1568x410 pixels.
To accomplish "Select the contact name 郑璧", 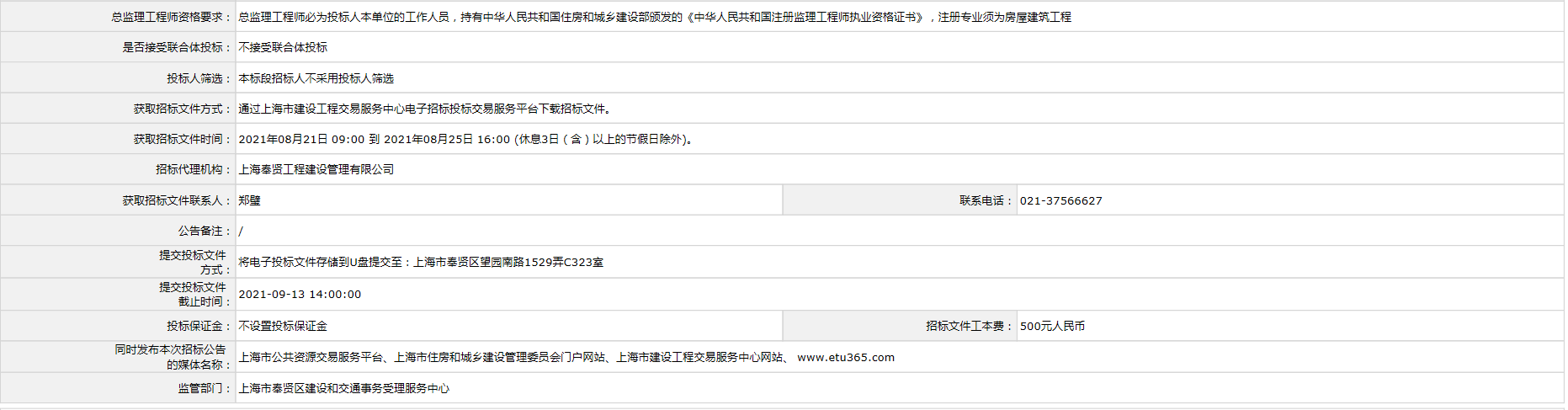I will coord(249,201).
